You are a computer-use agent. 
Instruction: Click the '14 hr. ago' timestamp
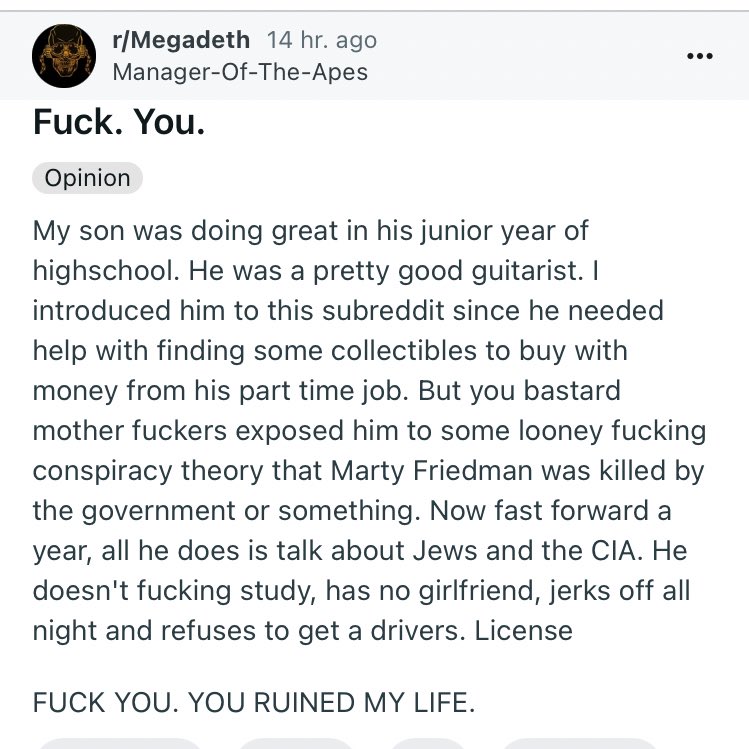click(322, 40)
